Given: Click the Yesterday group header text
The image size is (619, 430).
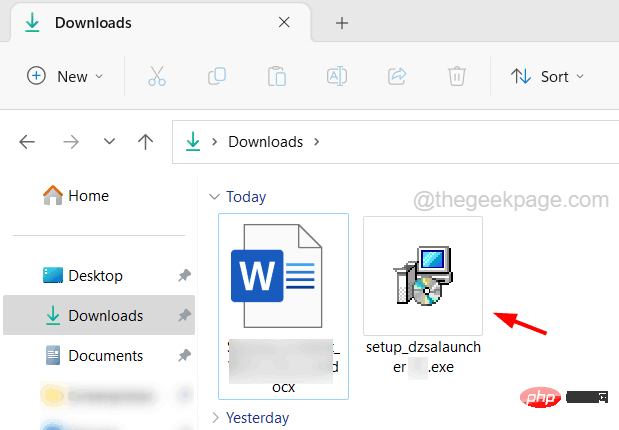Looking at the screenshot, I should point(257,418).
